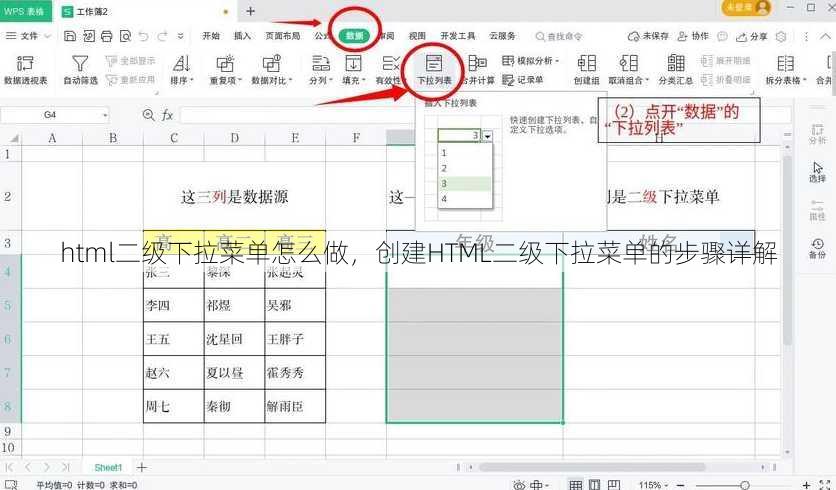This screenshot has width=836, height=490.
Task: Open a new document tab with plus
Action: (x=250, y=11)
